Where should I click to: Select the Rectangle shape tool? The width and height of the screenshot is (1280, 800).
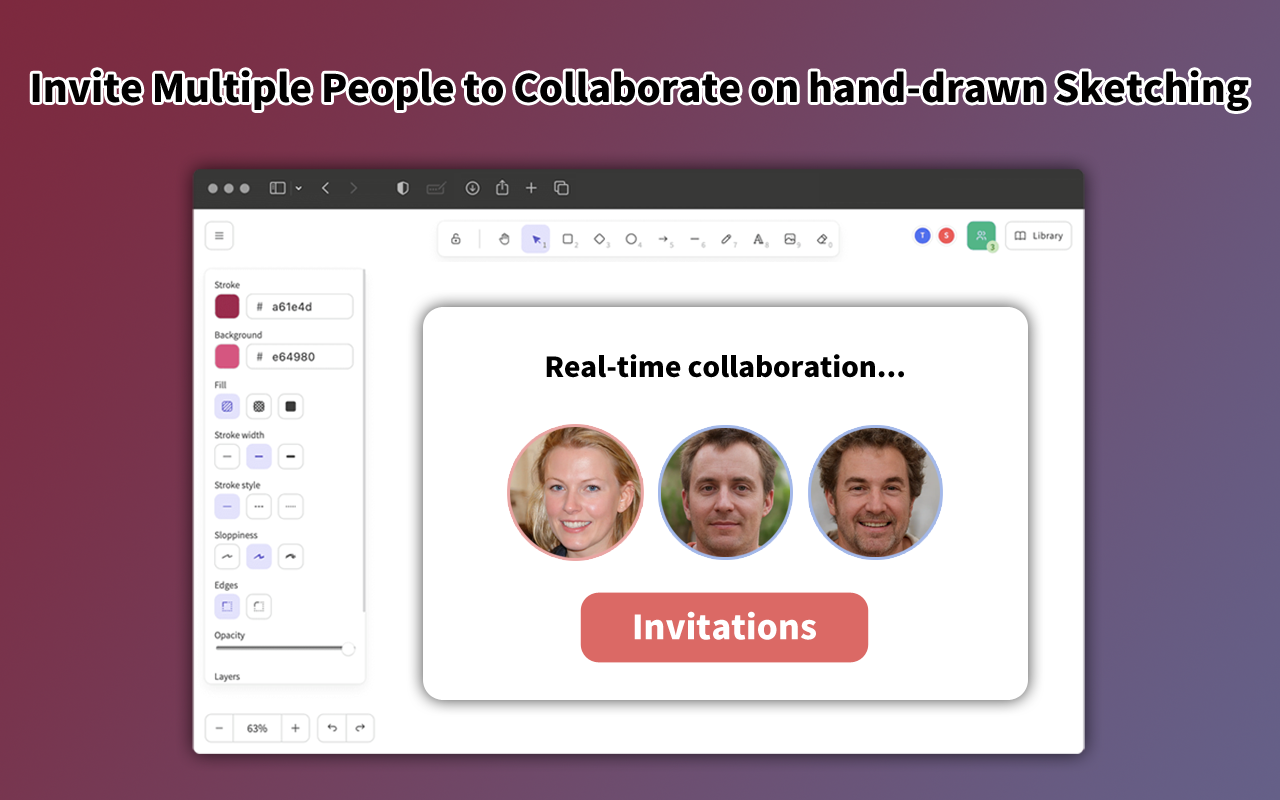[568, 239]
